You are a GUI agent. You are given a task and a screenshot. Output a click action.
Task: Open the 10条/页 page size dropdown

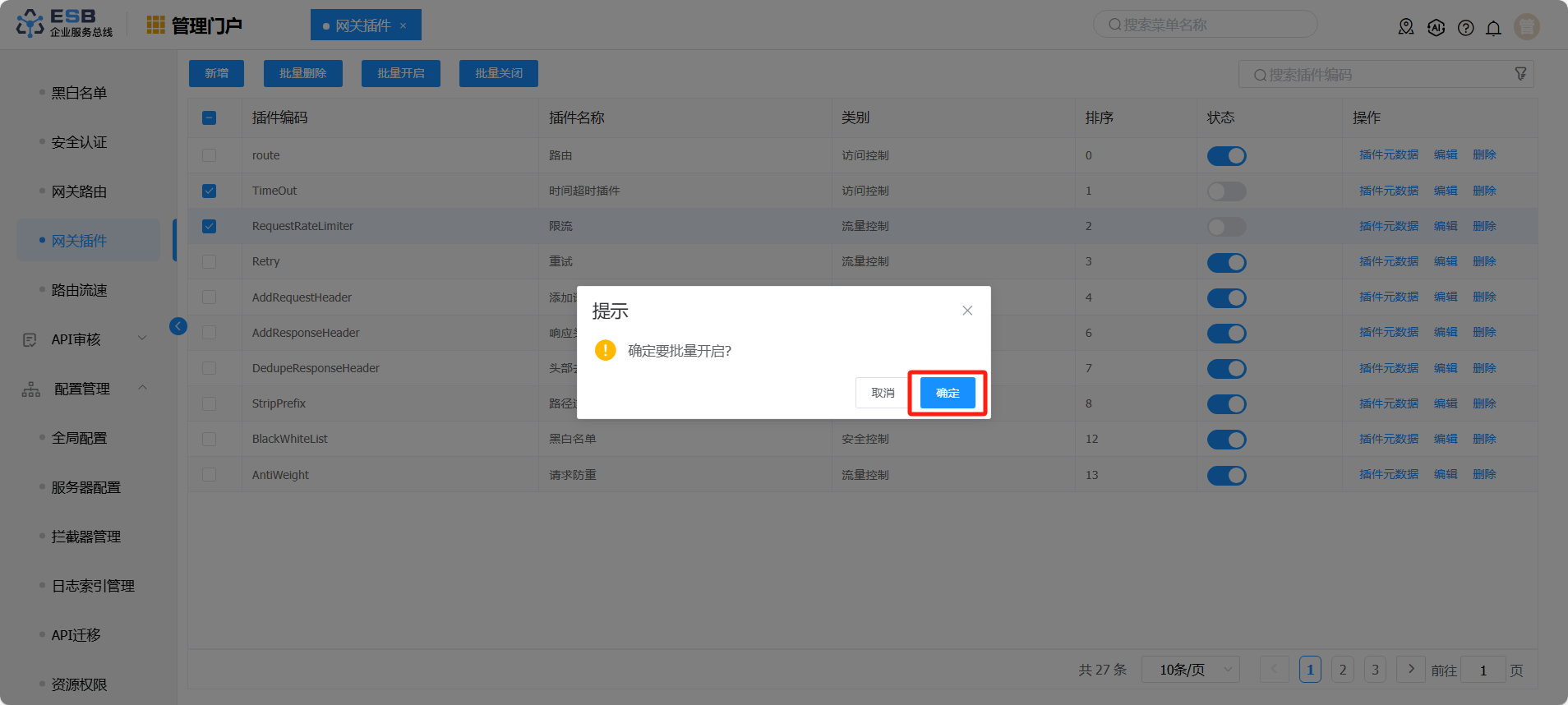coord(1190,670)
